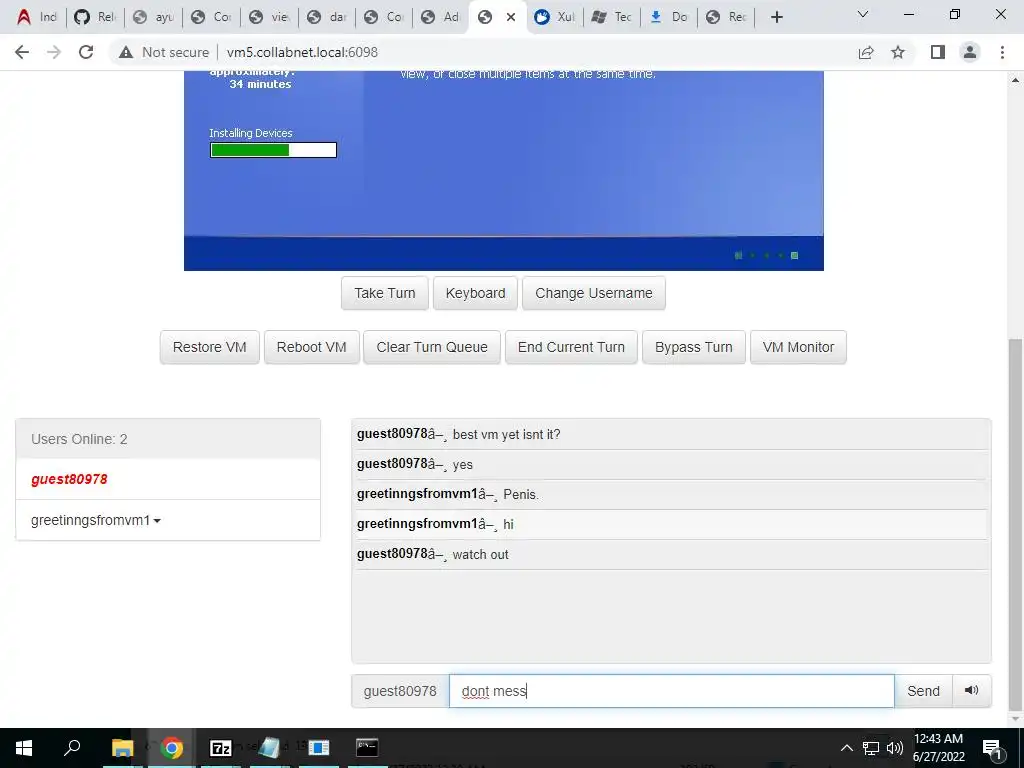Screen dimensions: 1024x768
Task: Click the Bypass Turn button
Action: (x=694, y=347)
